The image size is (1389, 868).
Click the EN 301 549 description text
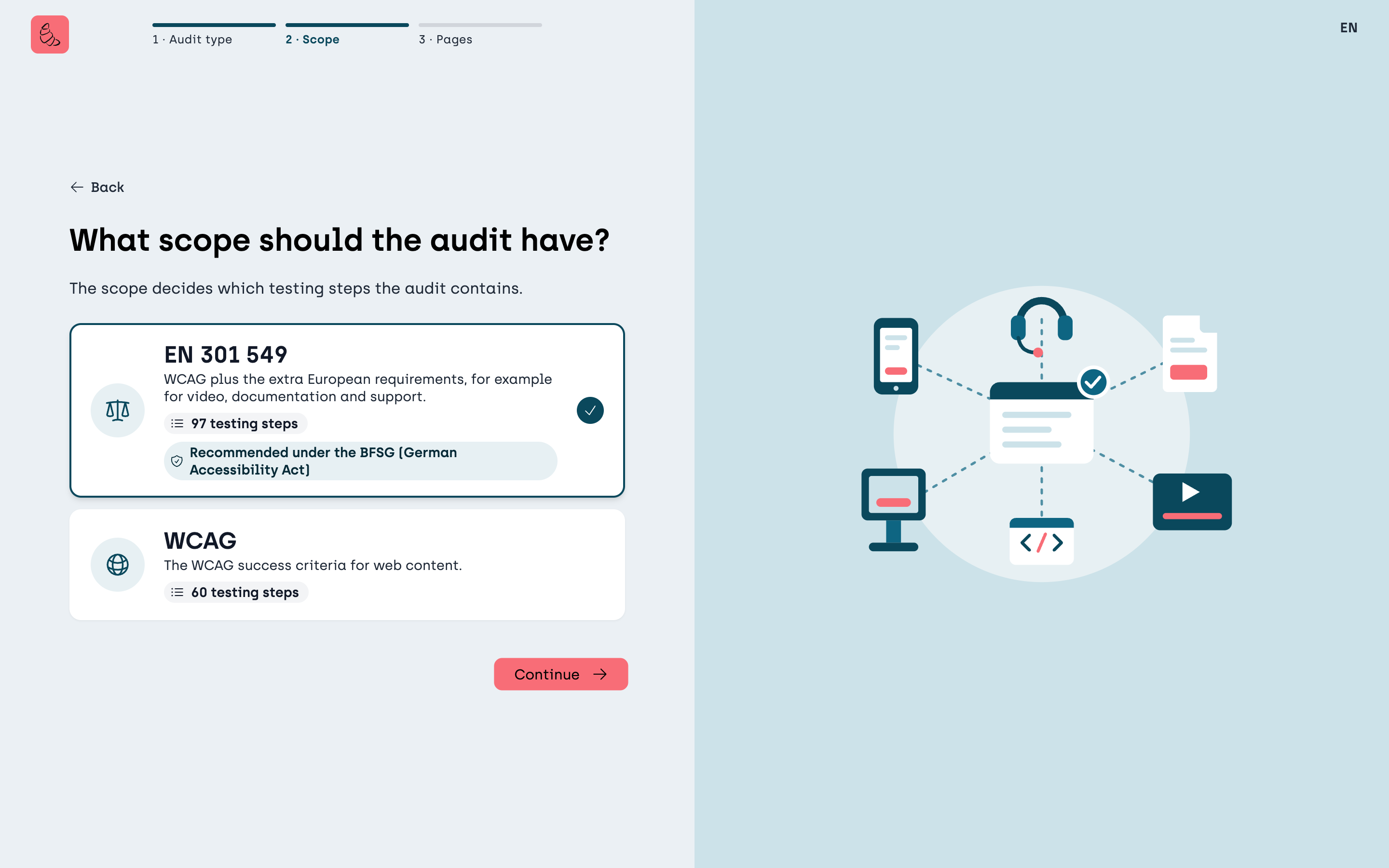click(358, 388)
